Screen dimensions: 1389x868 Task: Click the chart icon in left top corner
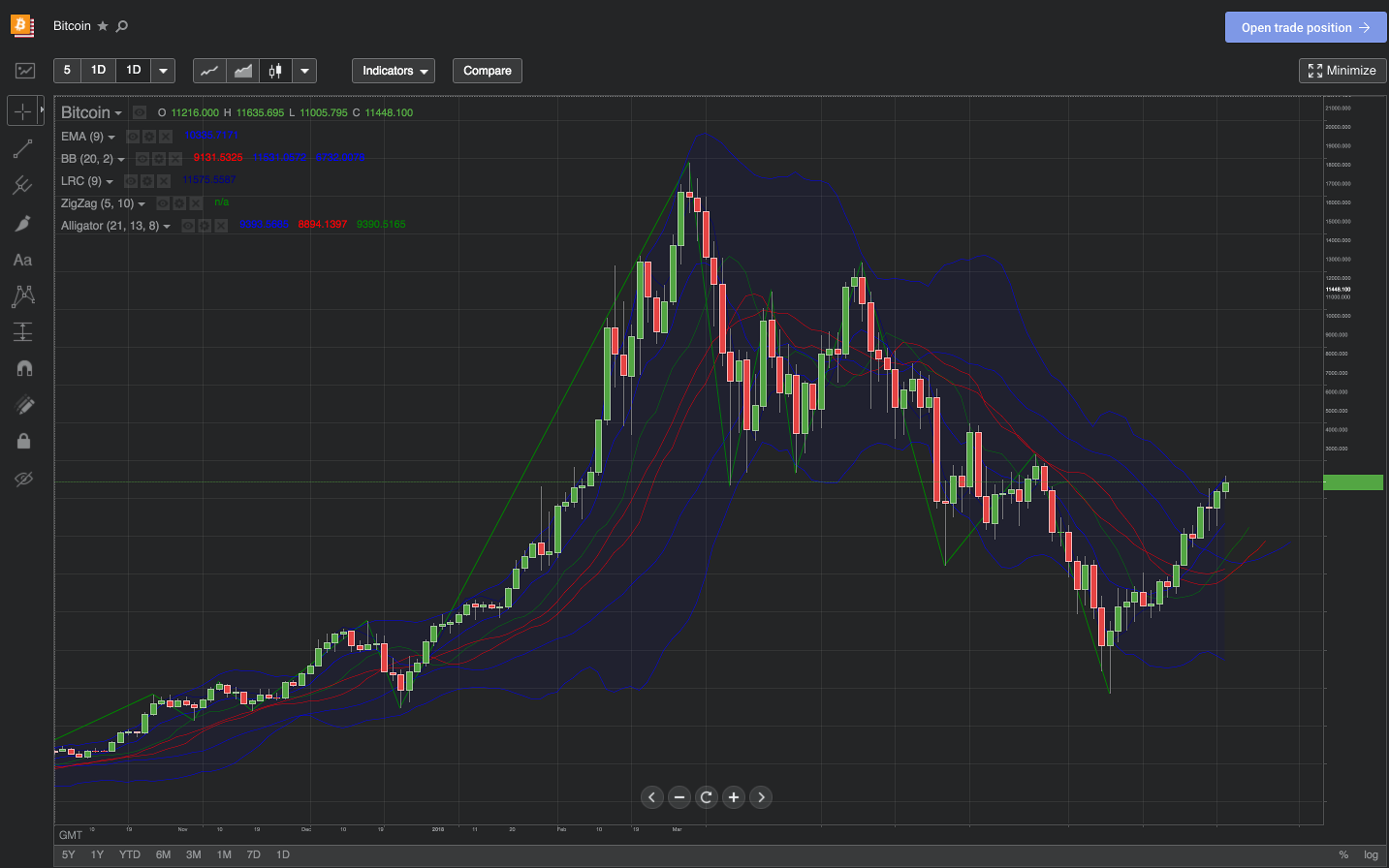[x=25, y=71]
